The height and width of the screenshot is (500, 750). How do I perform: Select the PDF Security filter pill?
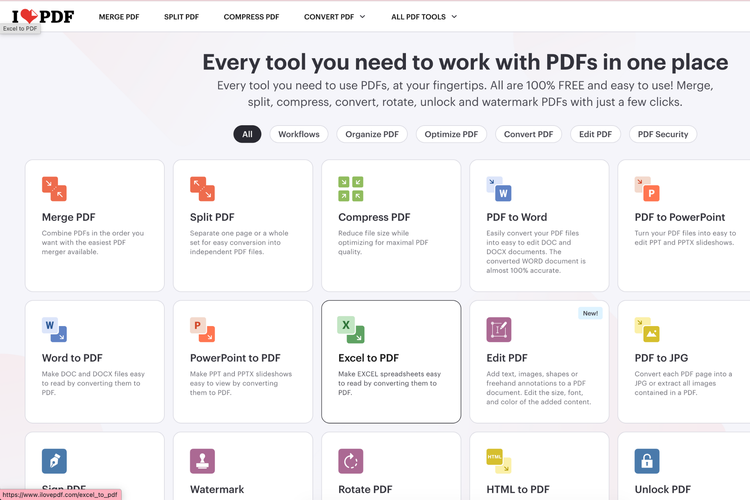point(663,134)
